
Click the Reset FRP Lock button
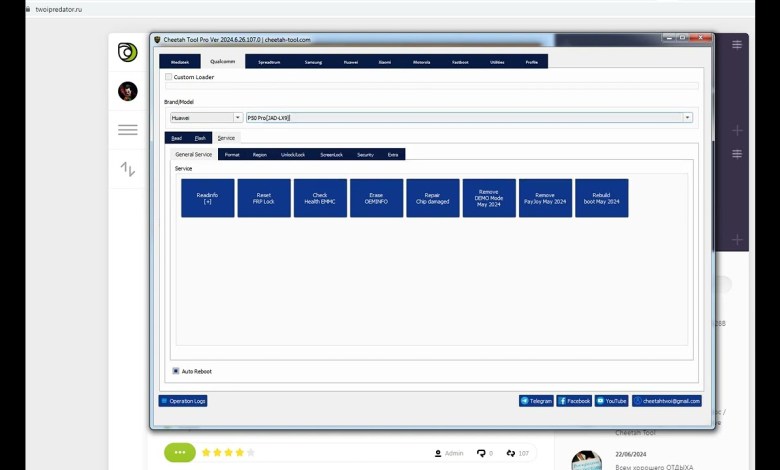264,198
